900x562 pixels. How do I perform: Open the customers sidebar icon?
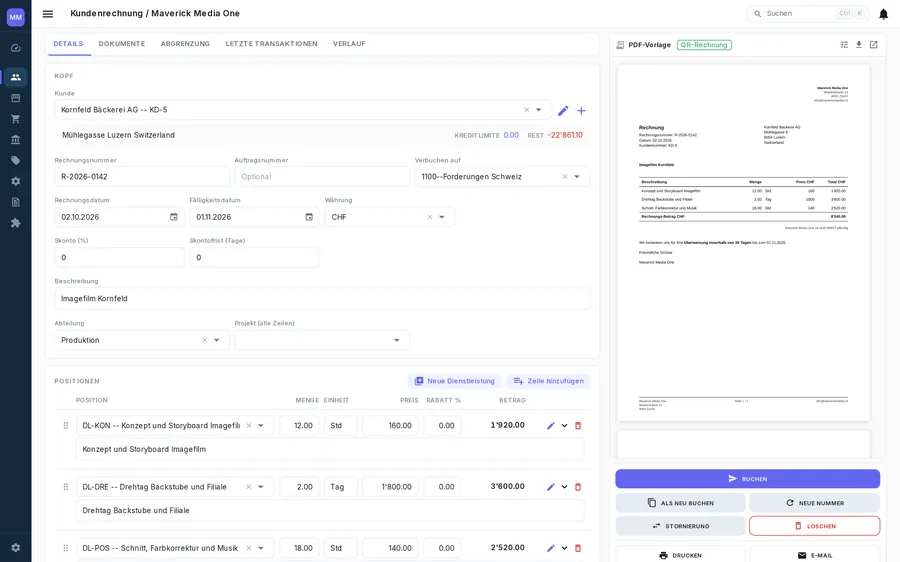click(x=15, y=77)
